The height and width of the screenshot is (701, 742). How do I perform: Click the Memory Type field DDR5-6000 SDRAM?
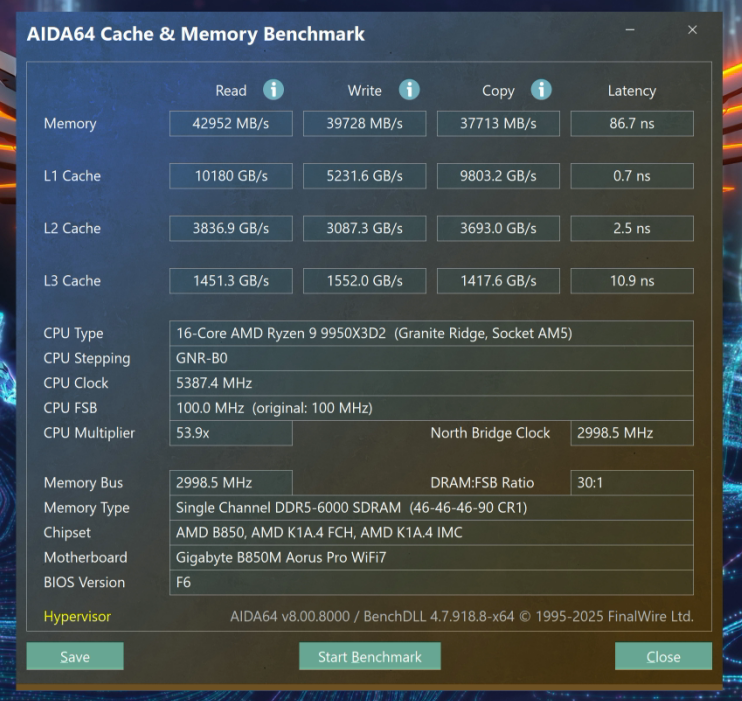coord(432,508)
